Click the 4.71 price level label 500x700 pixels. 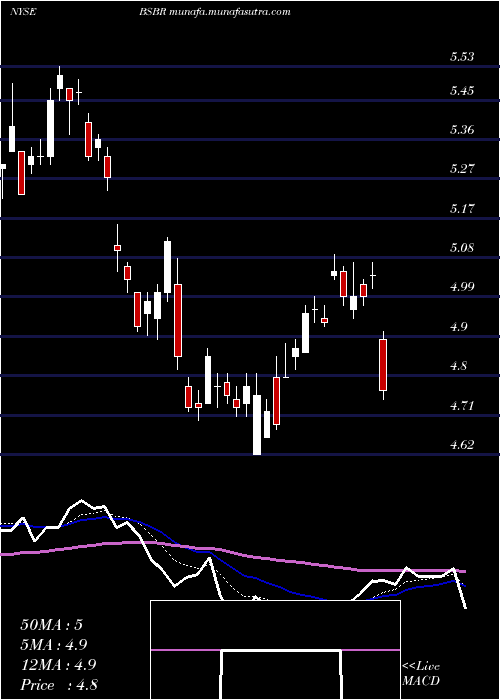point(462,406)
